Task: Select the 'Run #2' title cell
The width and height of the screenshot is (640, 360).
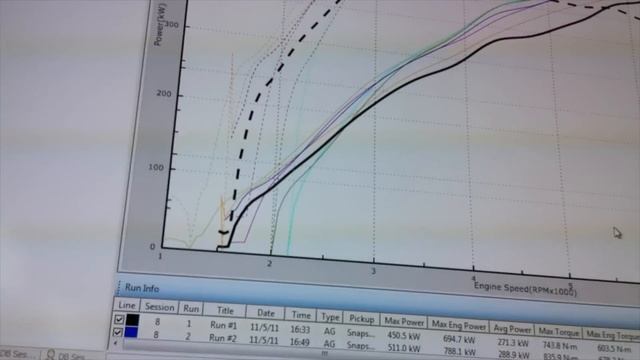Action: click(222, 338)
